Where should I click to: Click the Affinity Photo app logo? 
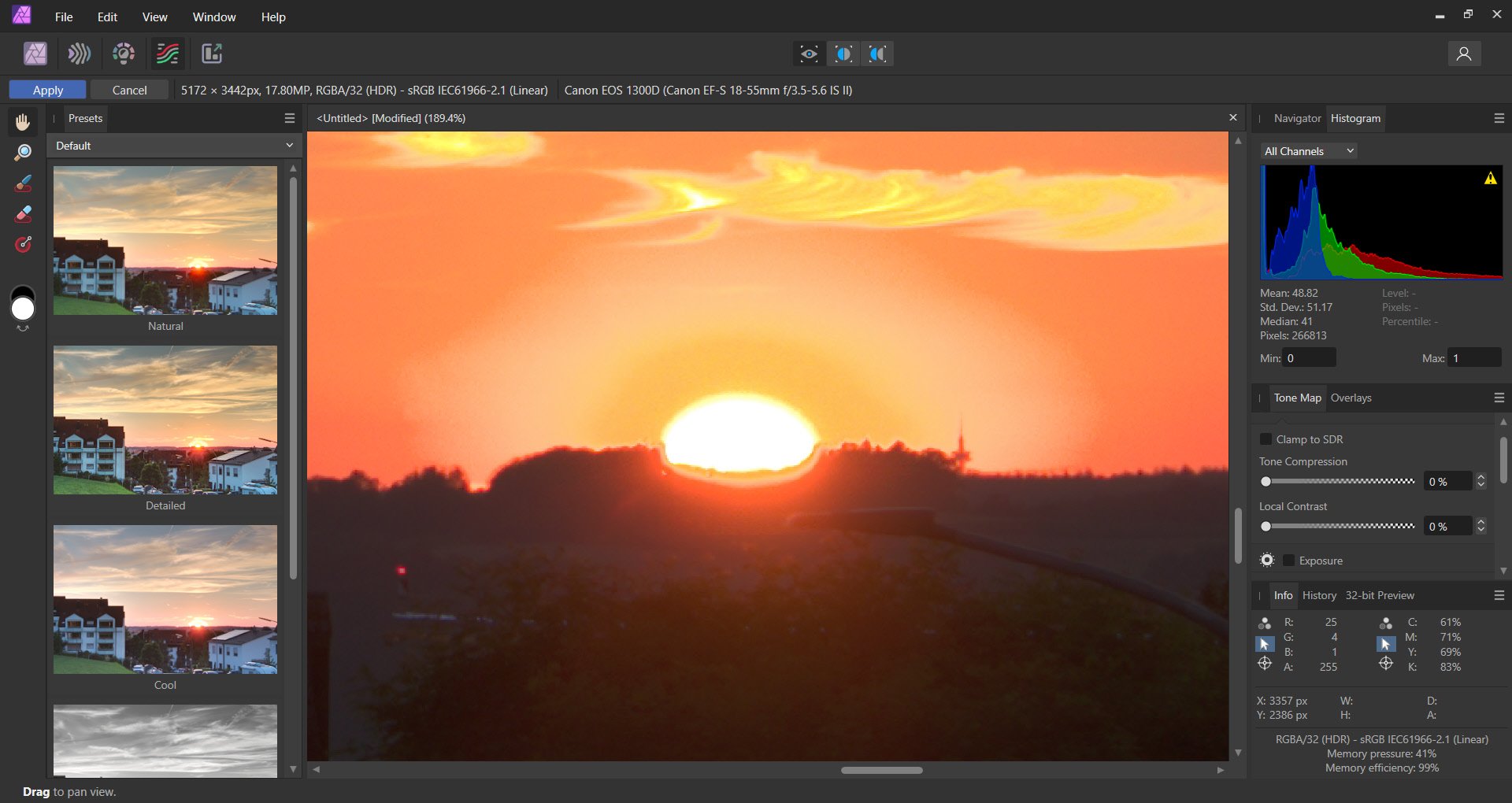21,14
